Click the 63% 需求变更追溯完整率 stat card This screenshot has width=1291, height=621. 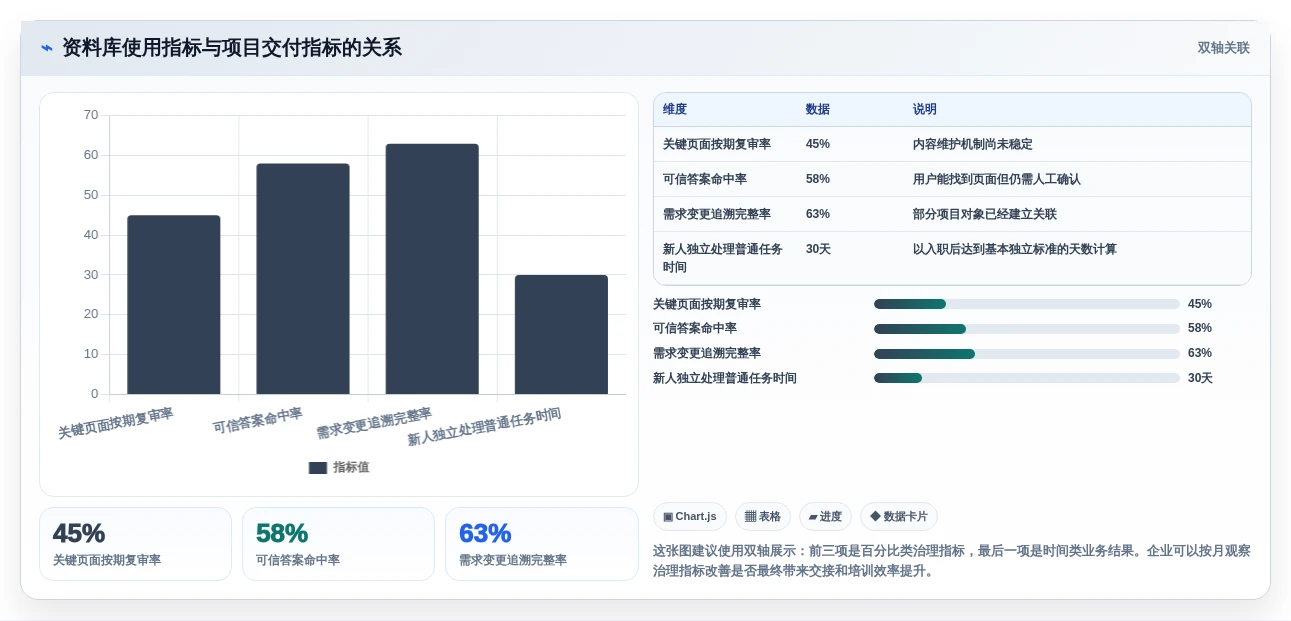click(542, 544)
